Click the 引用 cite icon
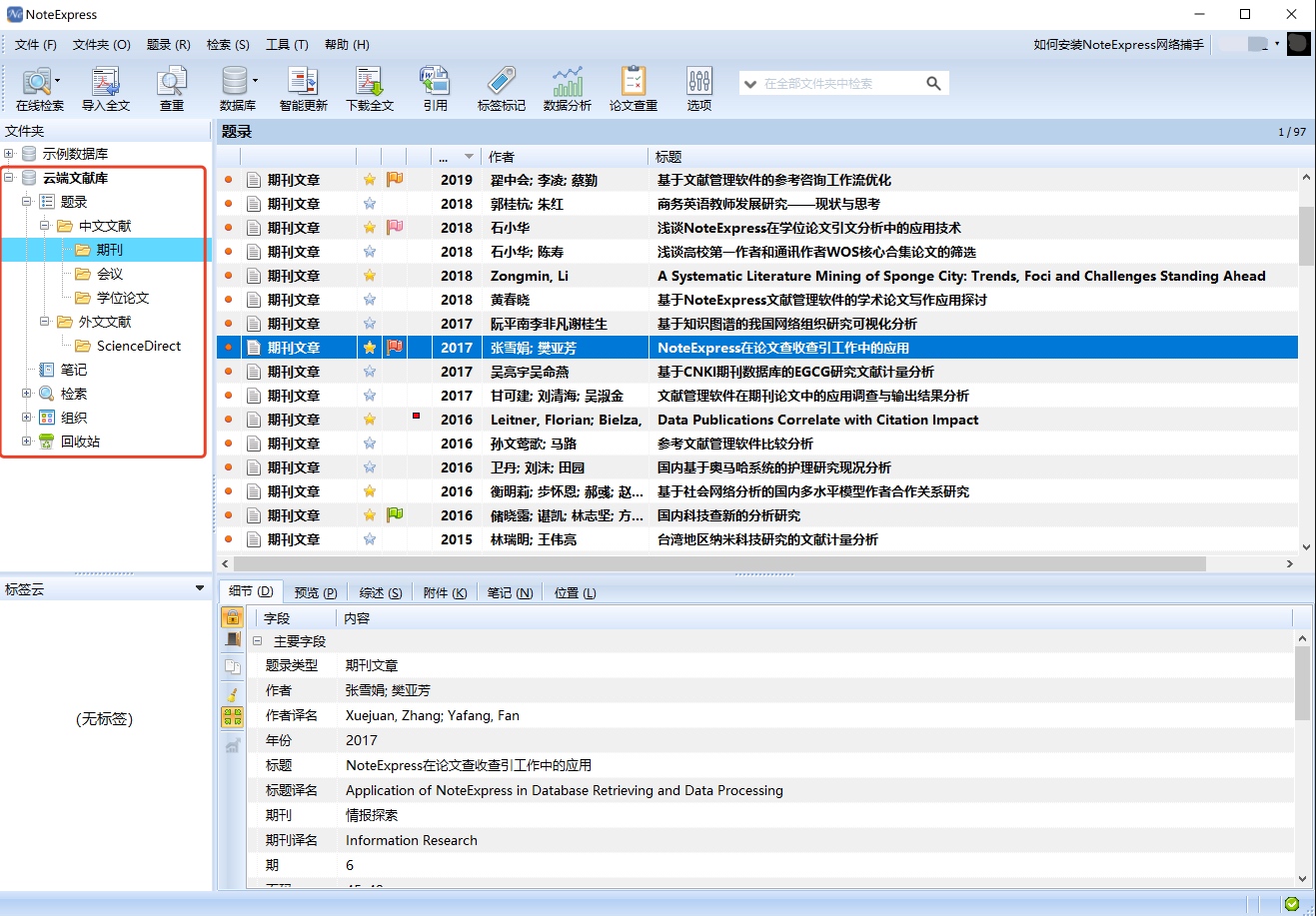Image resolution: width=1316 pixels, height=916 pixels. tap(435, 89)
